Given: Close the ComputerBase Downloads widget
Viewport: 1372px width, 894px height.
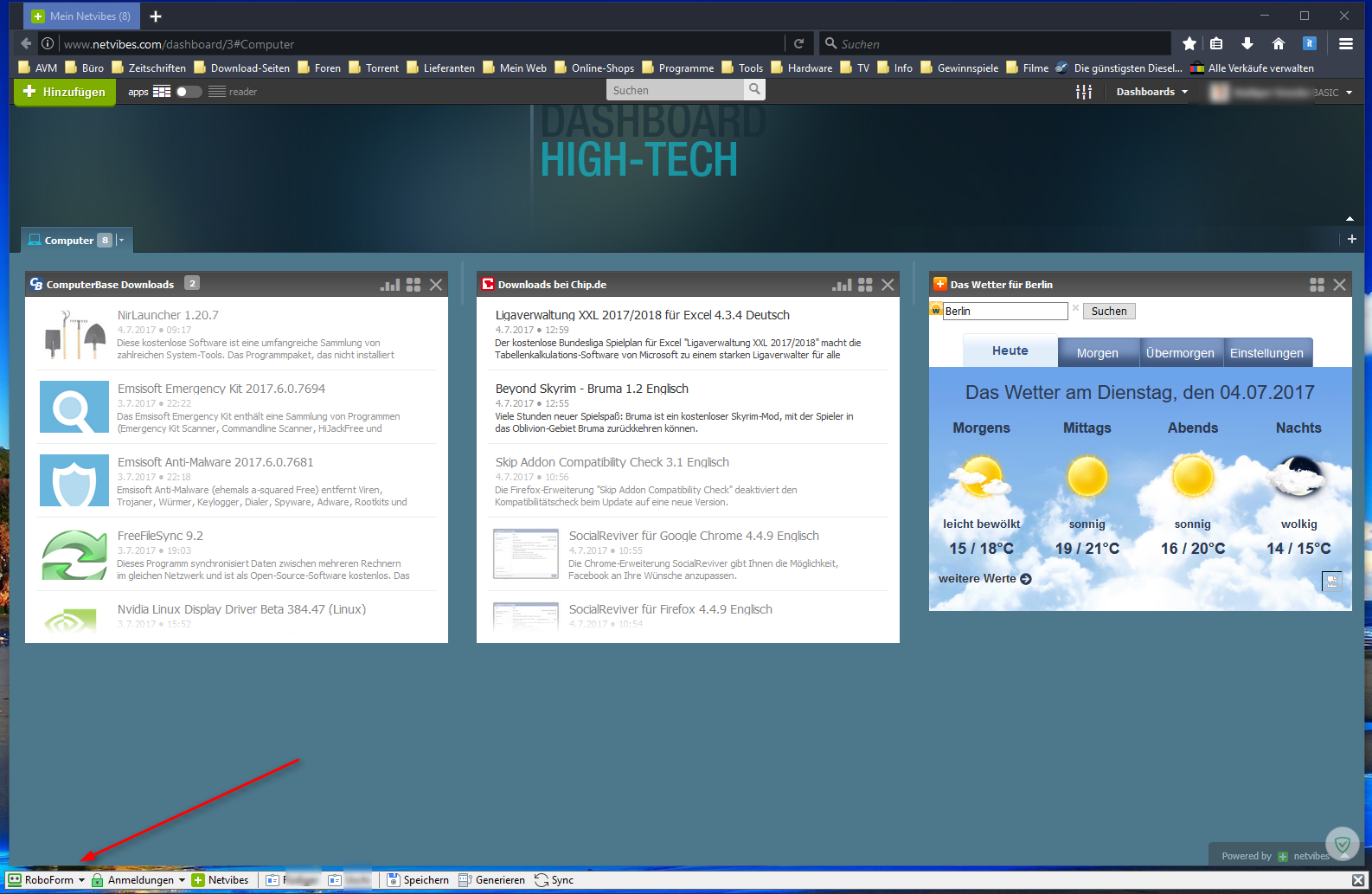Looking at the screenshot, I should pos(436,285).
